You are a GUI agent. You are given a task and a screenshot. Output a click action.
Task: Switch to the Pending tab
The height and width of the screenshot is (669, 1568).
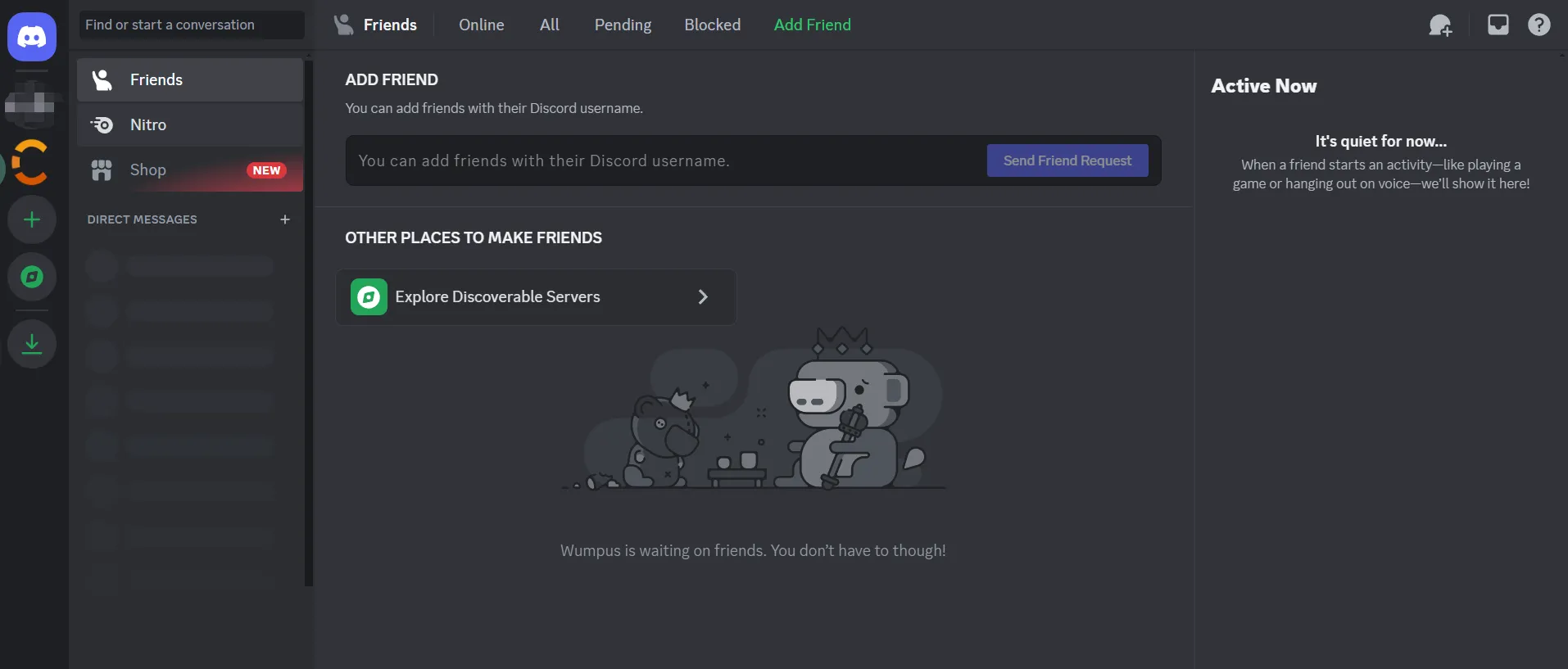click(623, 25)
